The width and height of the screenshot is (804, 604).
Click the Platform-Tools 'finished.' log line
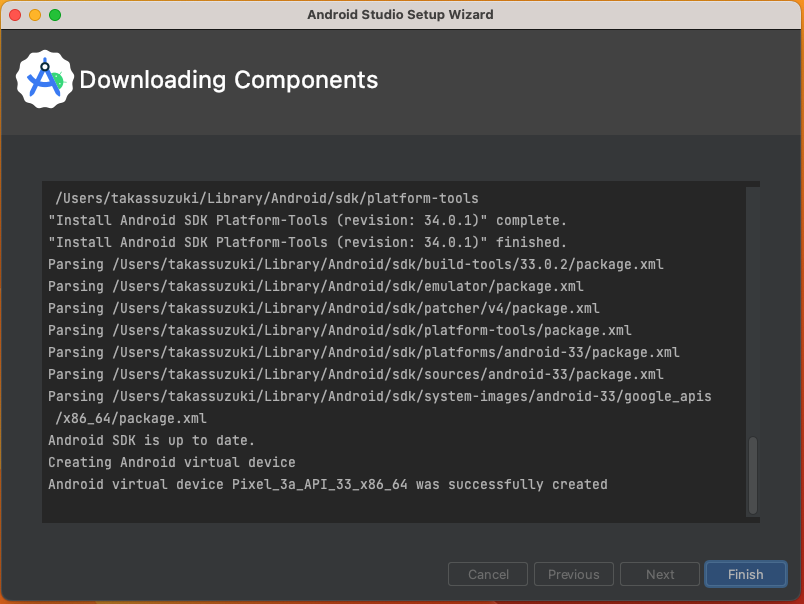pos(307,243)
